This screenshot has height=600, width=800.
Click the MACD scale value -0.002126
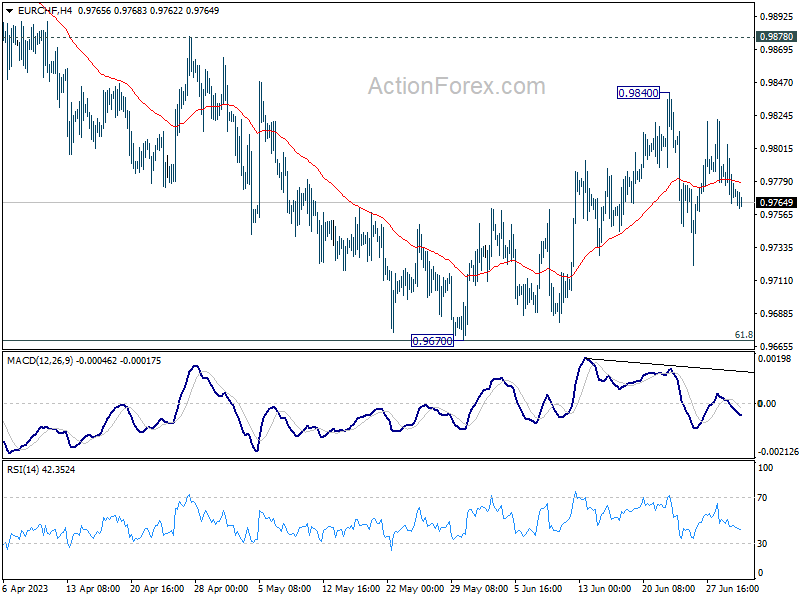pos(778,452)
